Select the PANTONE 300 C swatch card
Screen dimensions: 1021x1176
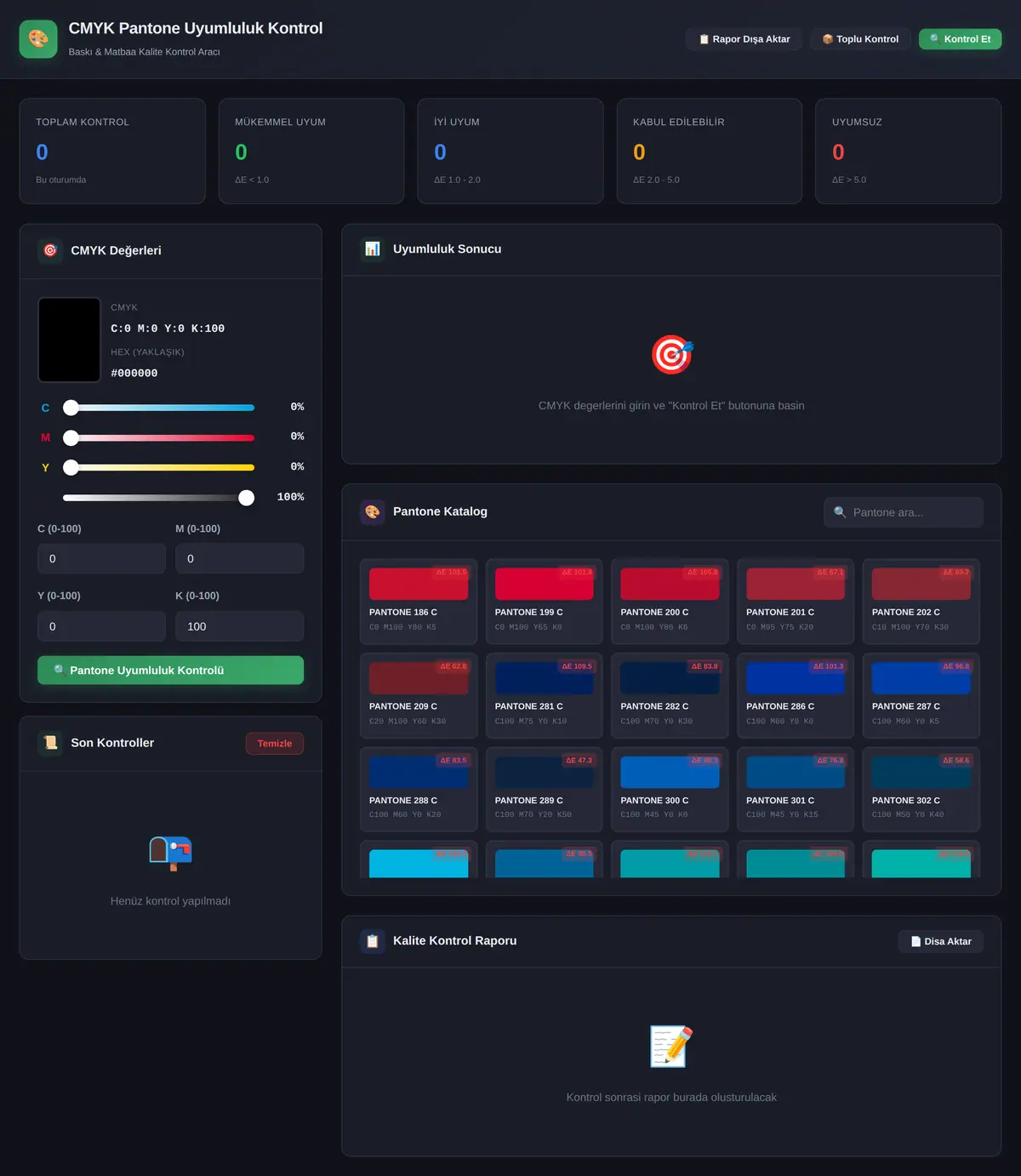tap(670, 789)
